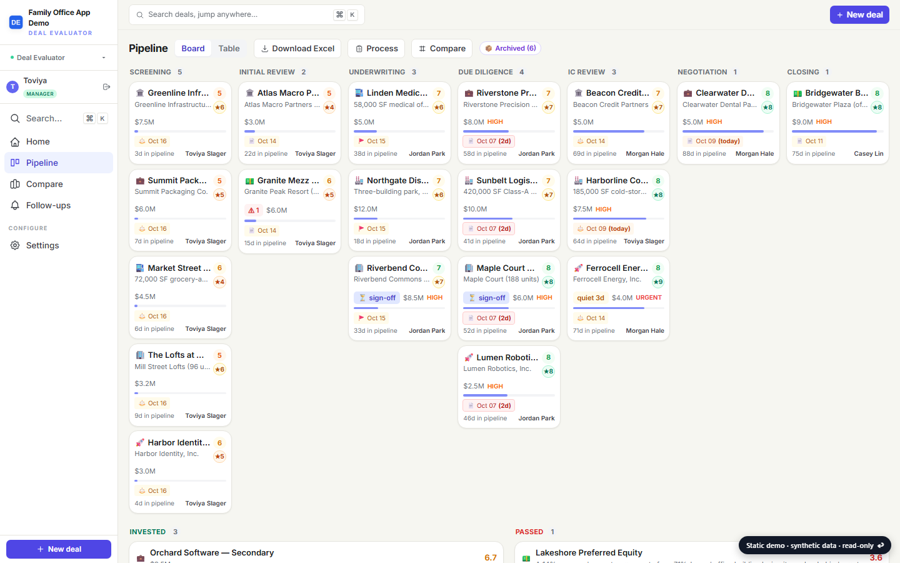Click the Compare button in the pipeline toolbar
This screenshot has height=563, width=900.
click(x=442, y=49)
